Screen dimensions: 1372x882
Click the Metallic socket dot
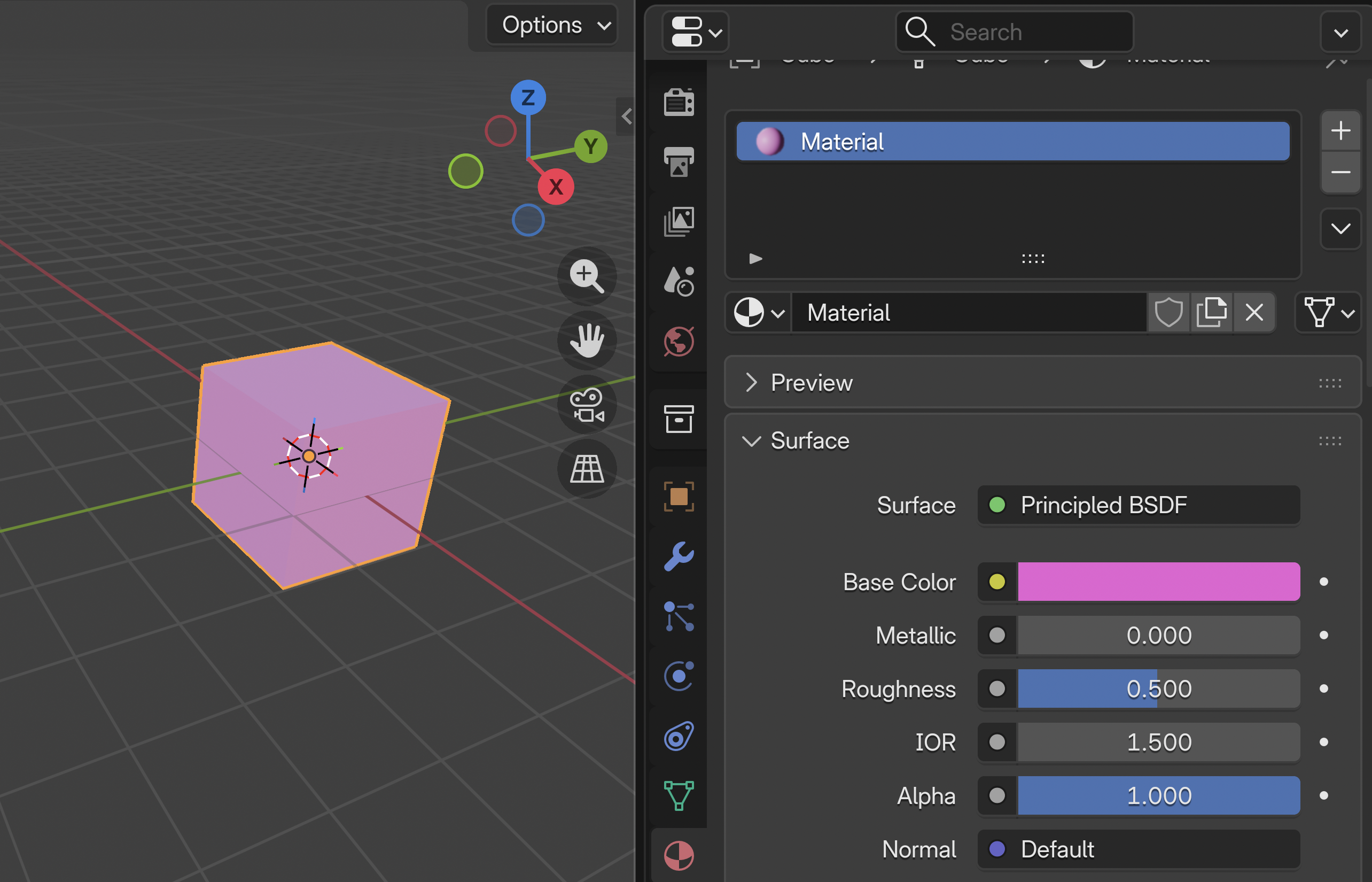[x=996, y=635]
